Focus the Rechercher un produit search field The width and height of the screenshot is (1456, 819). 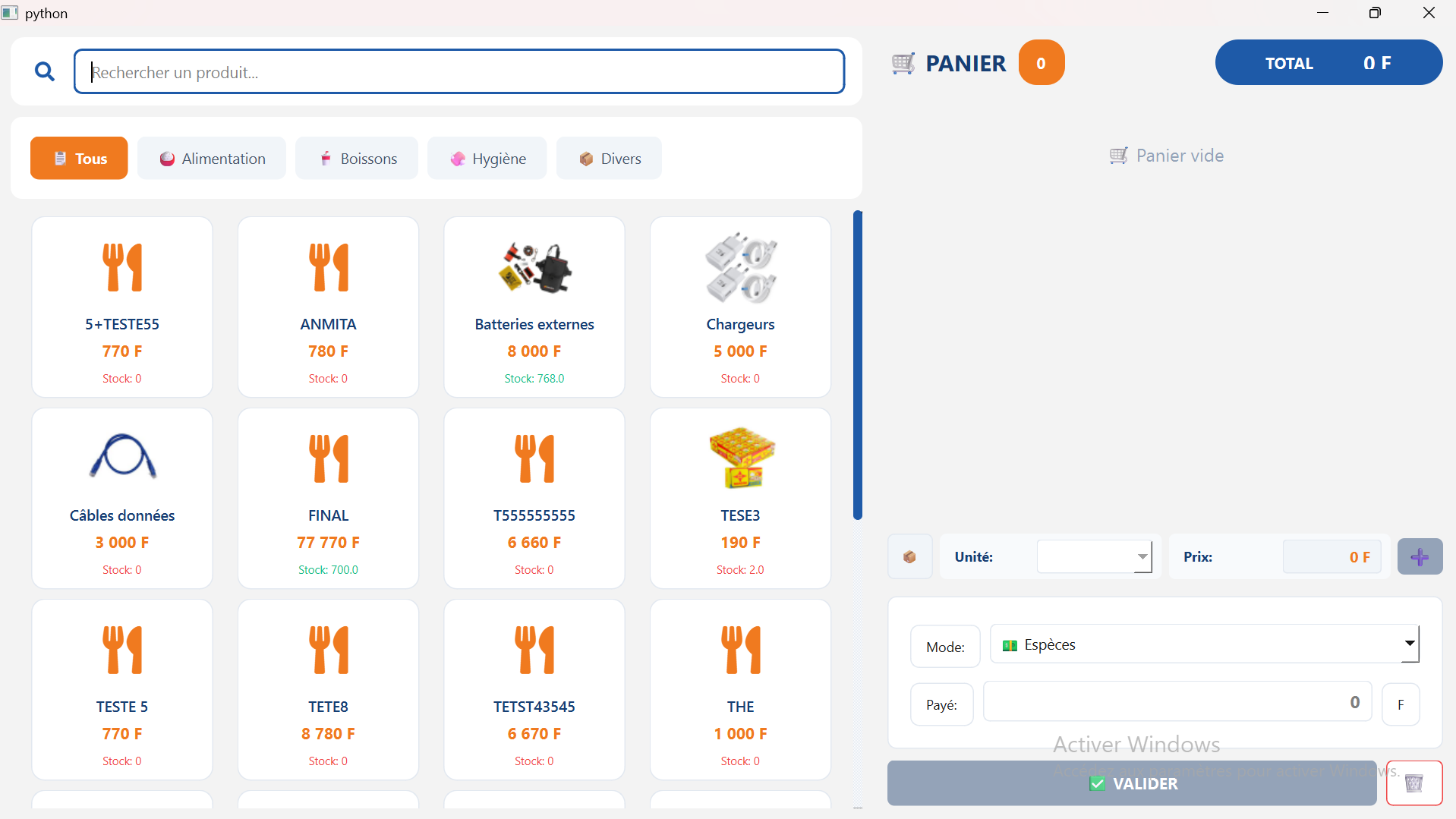[x=459, y=72]
